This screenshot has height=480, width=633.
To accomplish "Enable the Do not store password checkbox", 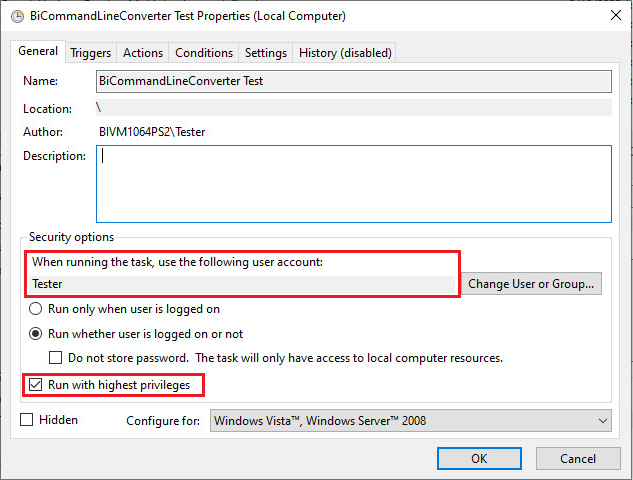I will [x=56, y=358].
